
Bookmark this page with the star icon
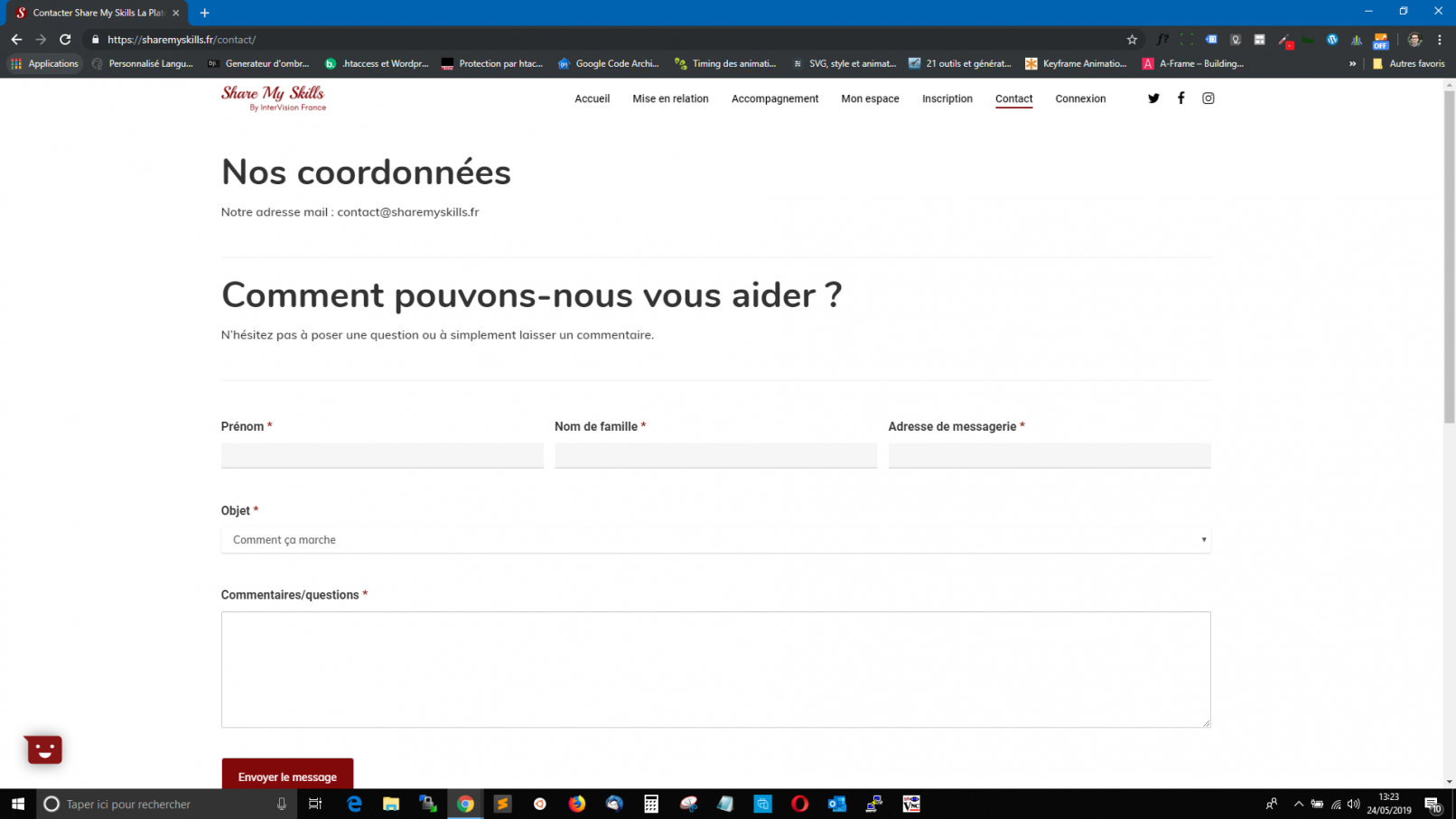pyautogui.click(x=1132, y=40)
